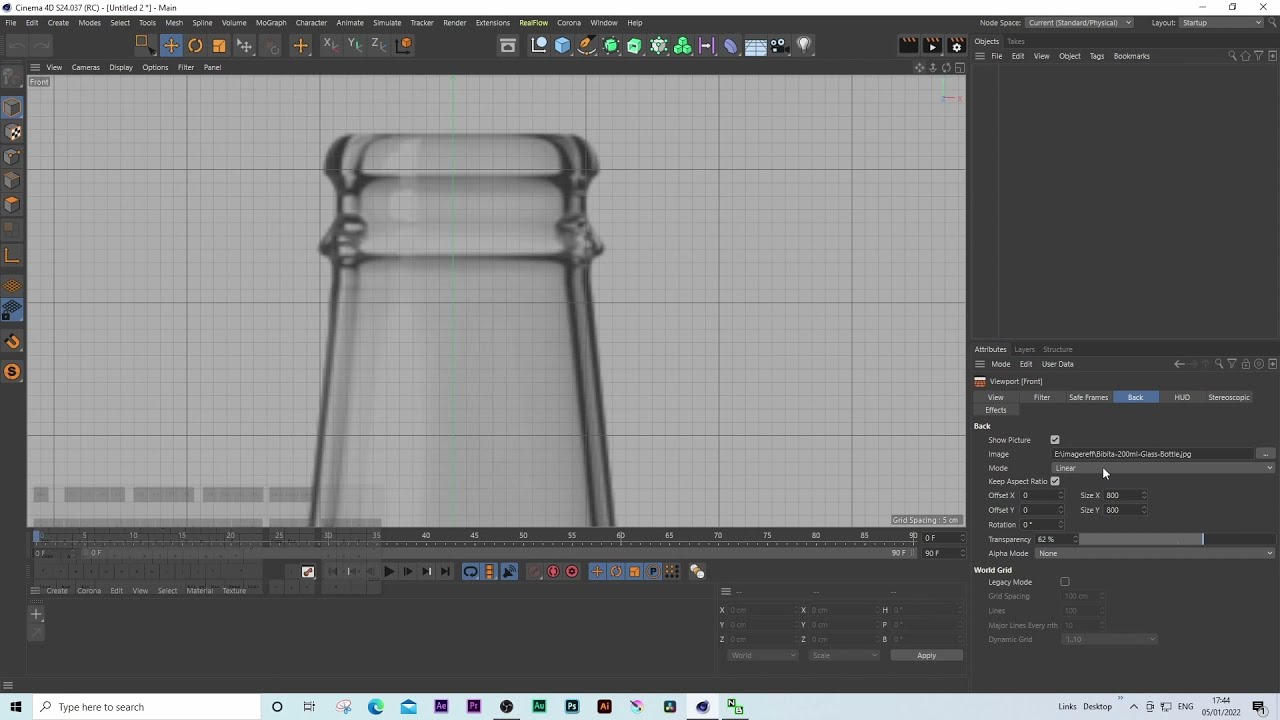1280x720 pixels.
Task: Open the Simulate menu
Action: click(x=387, y=22)
